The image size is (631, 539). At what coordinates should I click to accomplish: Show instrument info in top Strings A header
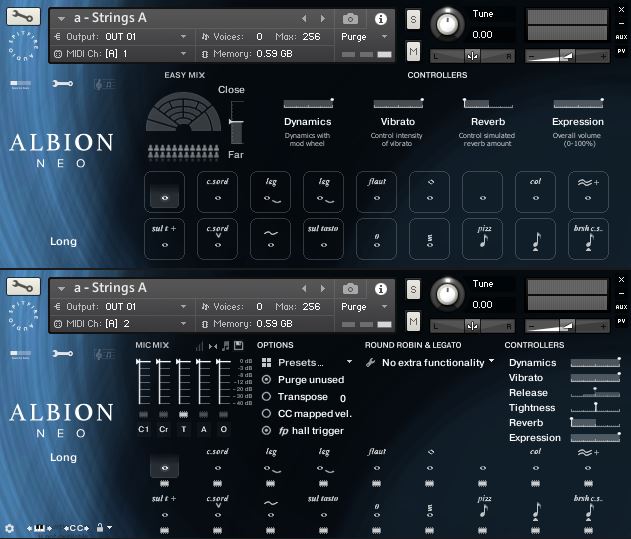tap(381, 19)
